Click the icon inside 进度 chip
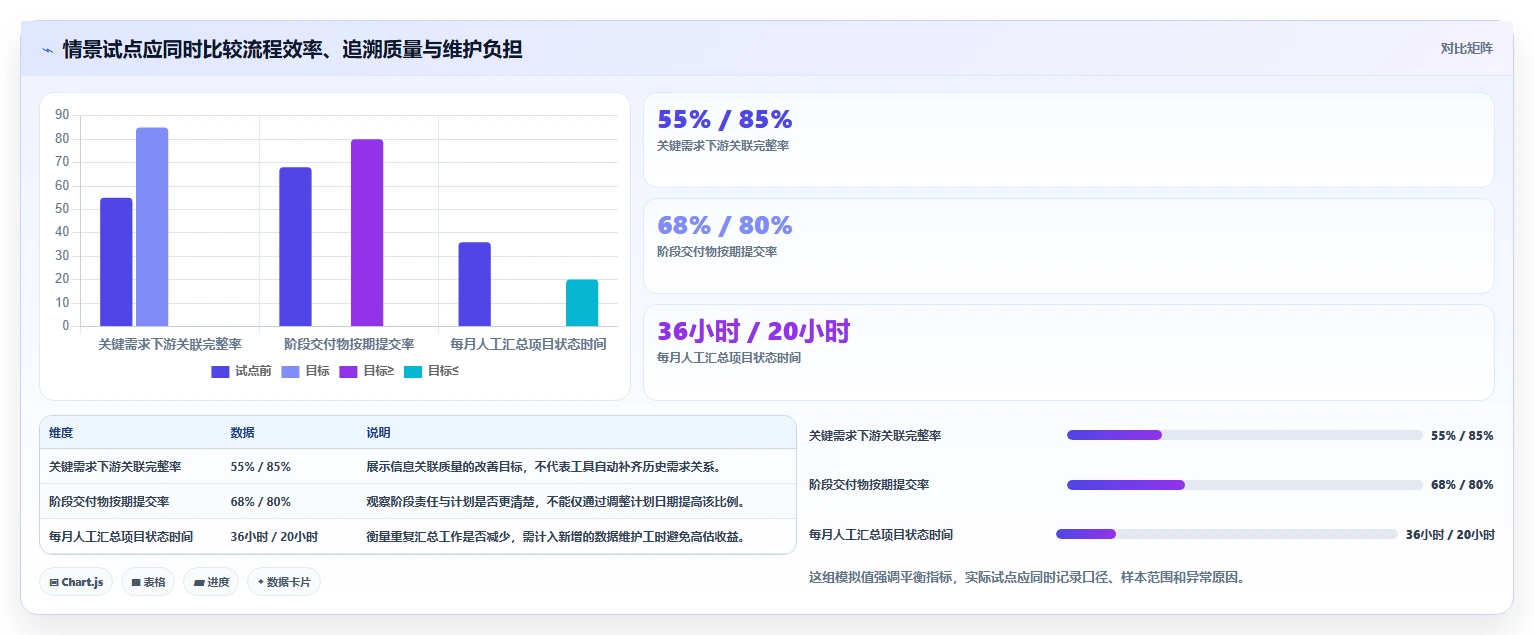Viewport: 1534px width, 635px height. [x=199, y=582]
